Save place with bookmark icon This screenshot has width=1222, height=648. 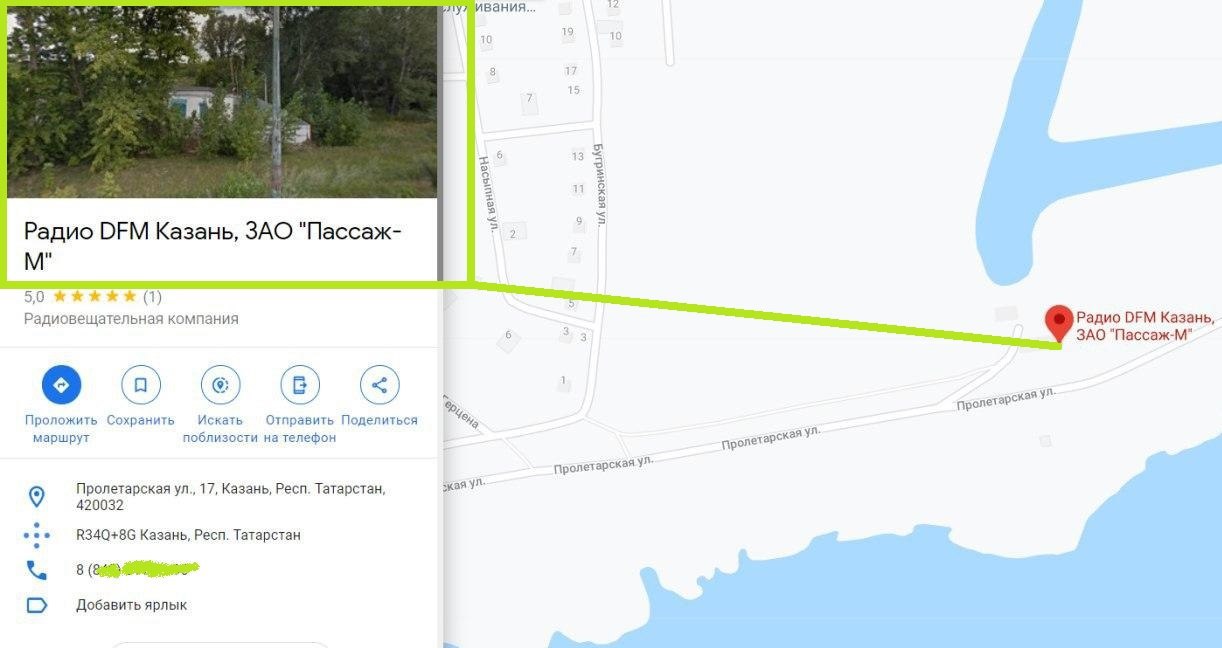(141, 385)
